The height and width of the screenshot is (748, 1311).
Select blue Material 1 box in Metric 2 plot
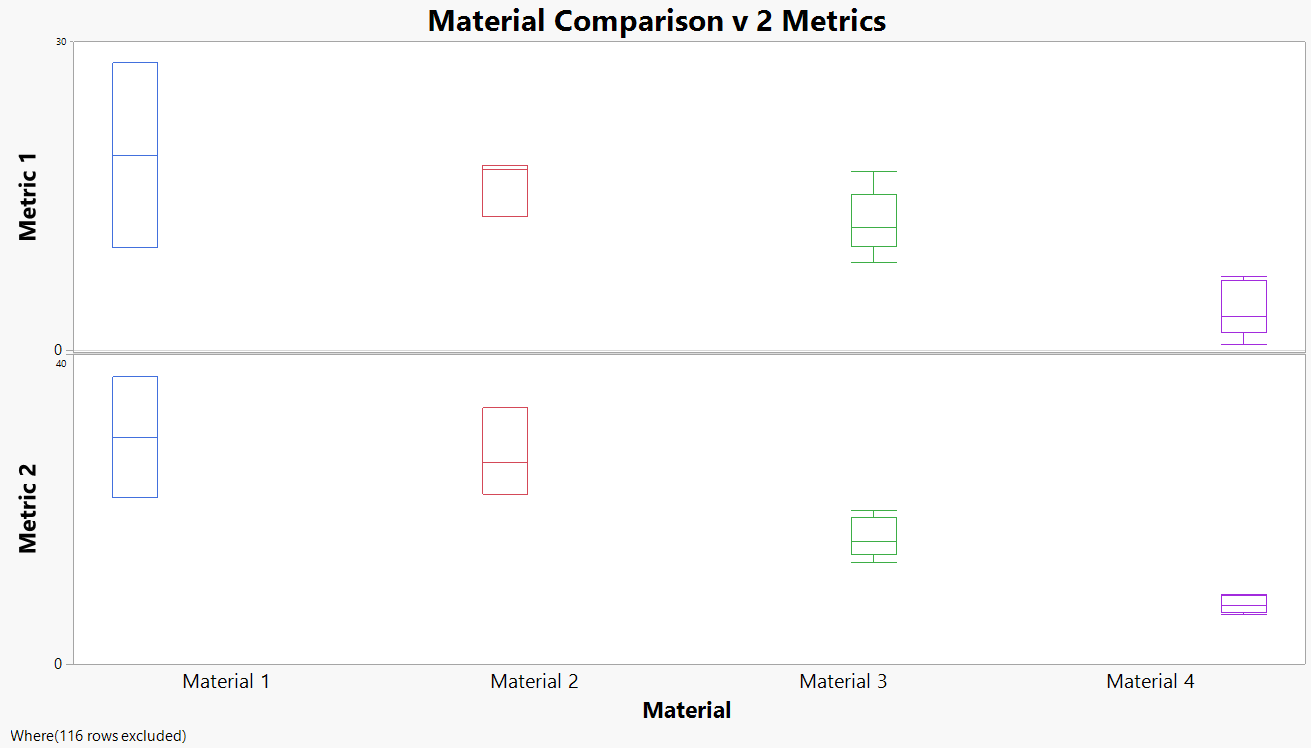coord(135,437)
